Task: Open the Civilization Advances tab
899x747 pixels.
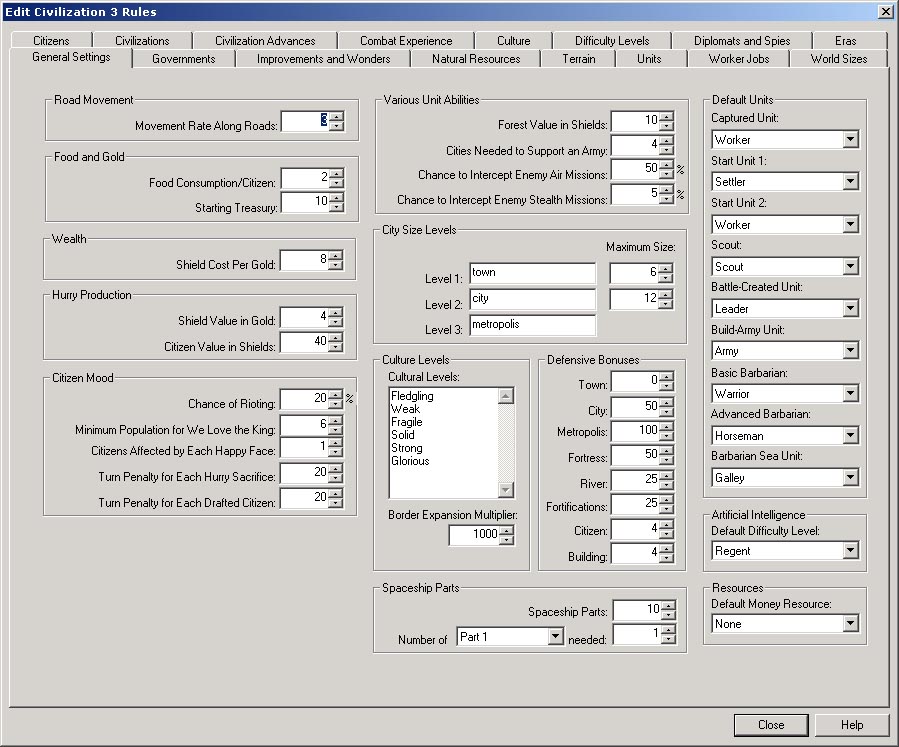Action: [265, 40]
